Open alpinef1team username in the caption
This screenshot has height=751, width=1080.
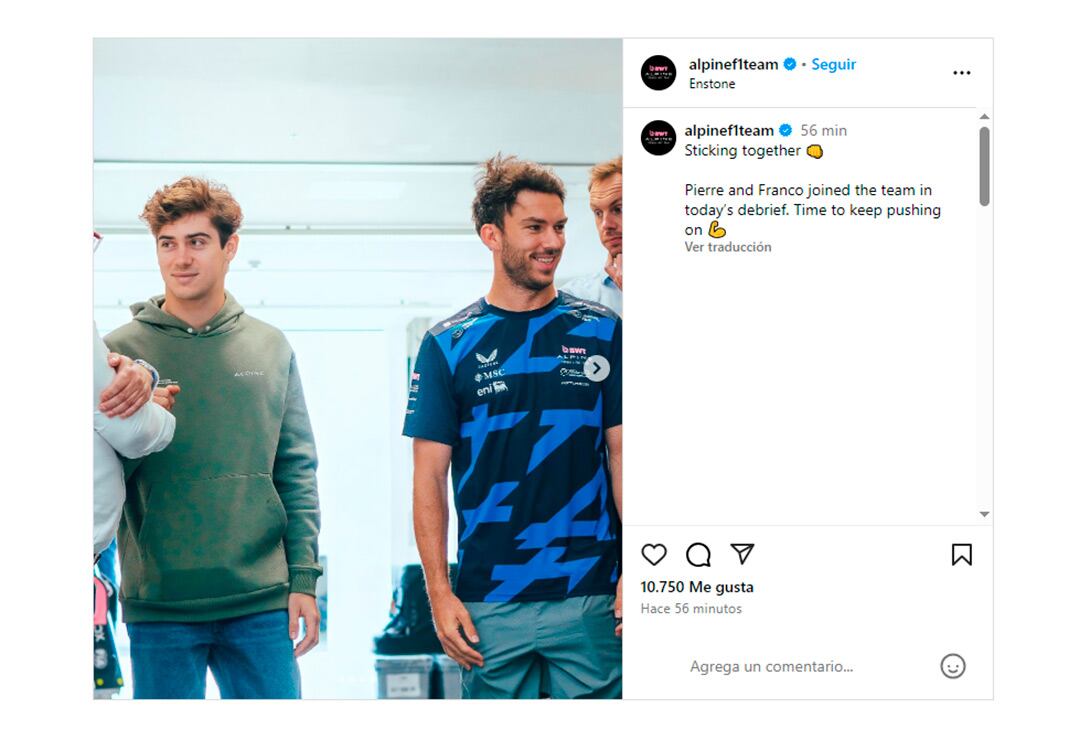pyautogui.click(x=729, y=130)
